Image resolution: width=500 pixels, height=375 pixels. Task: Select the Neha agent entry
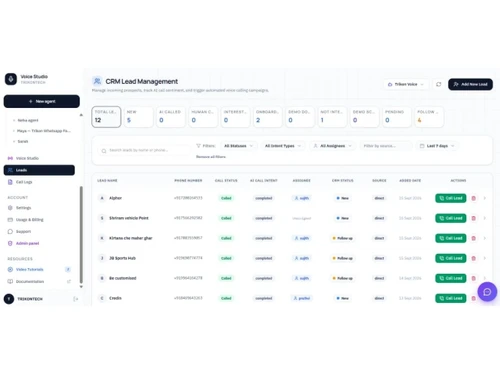pyautogui.click(x=28, y=120)
